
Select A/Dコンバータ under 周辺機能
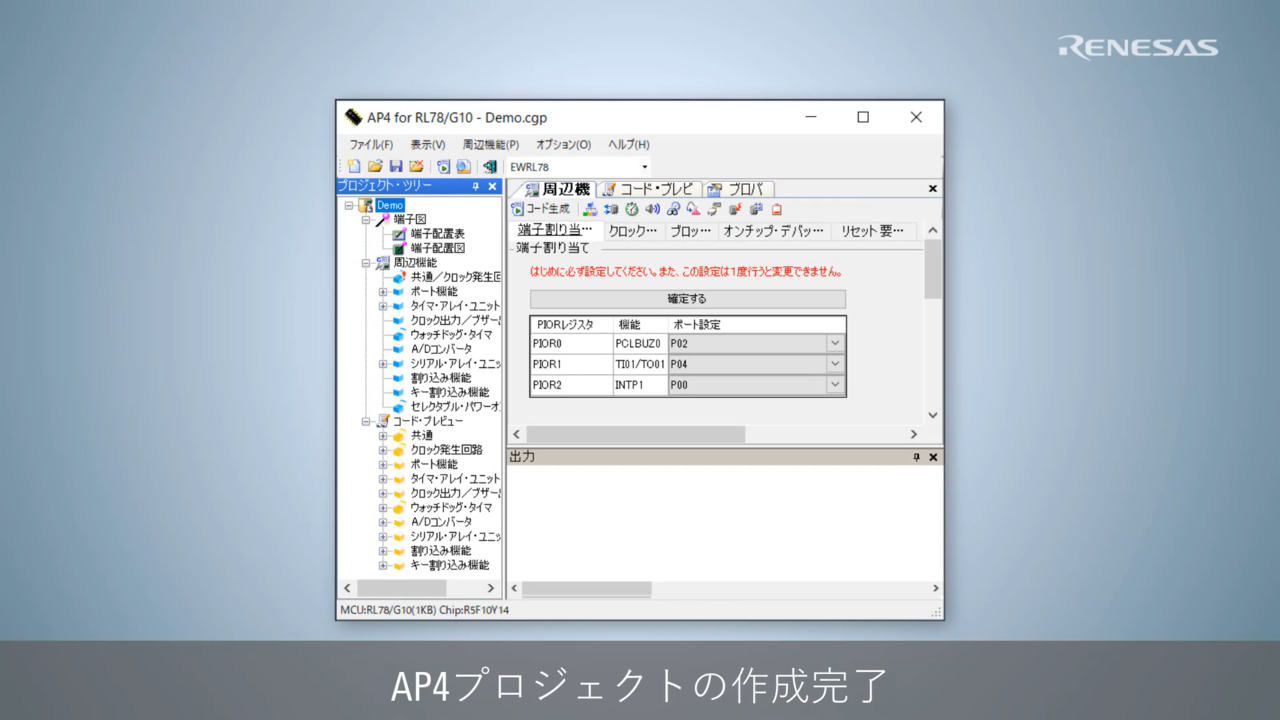click(441, 349)
